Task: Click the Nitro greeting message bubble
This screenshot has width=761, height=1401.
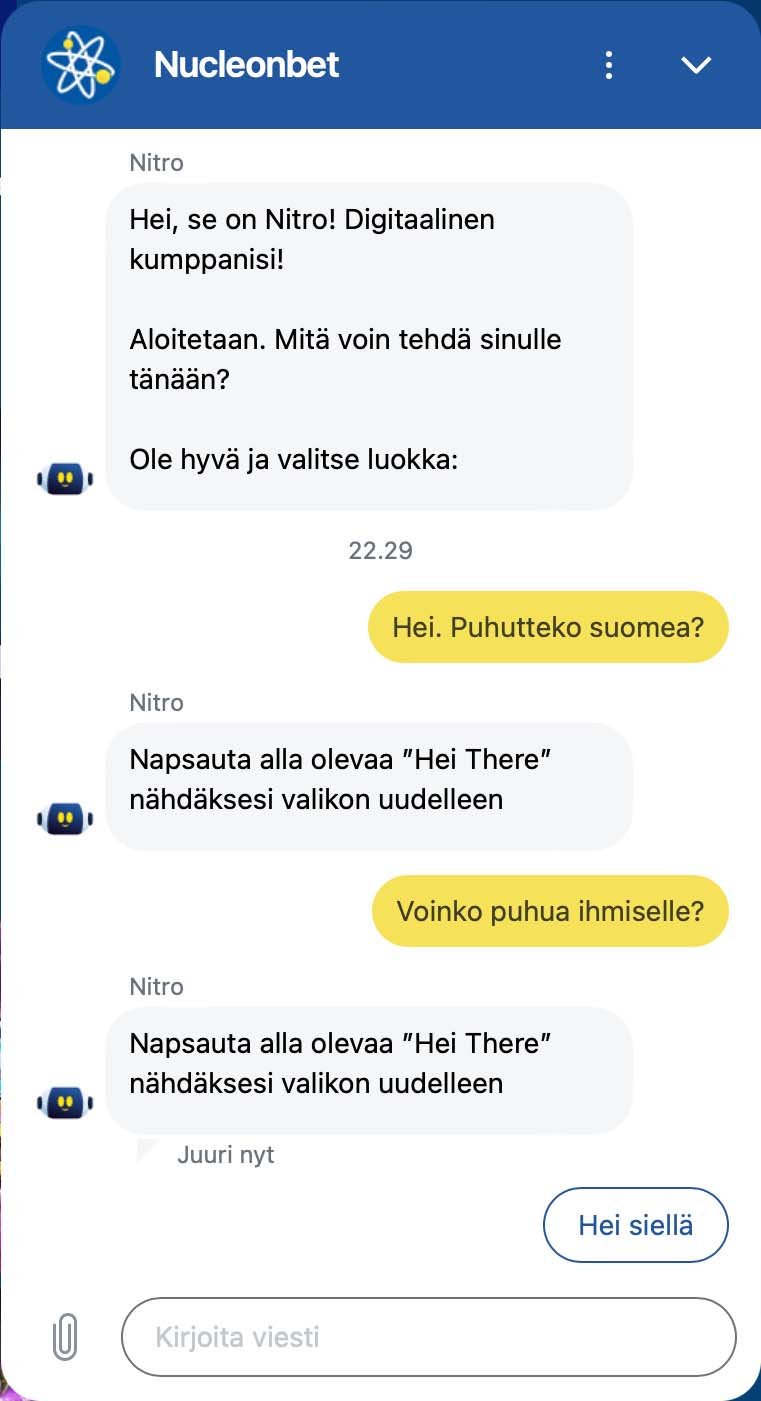Action: tap(369, 346)
